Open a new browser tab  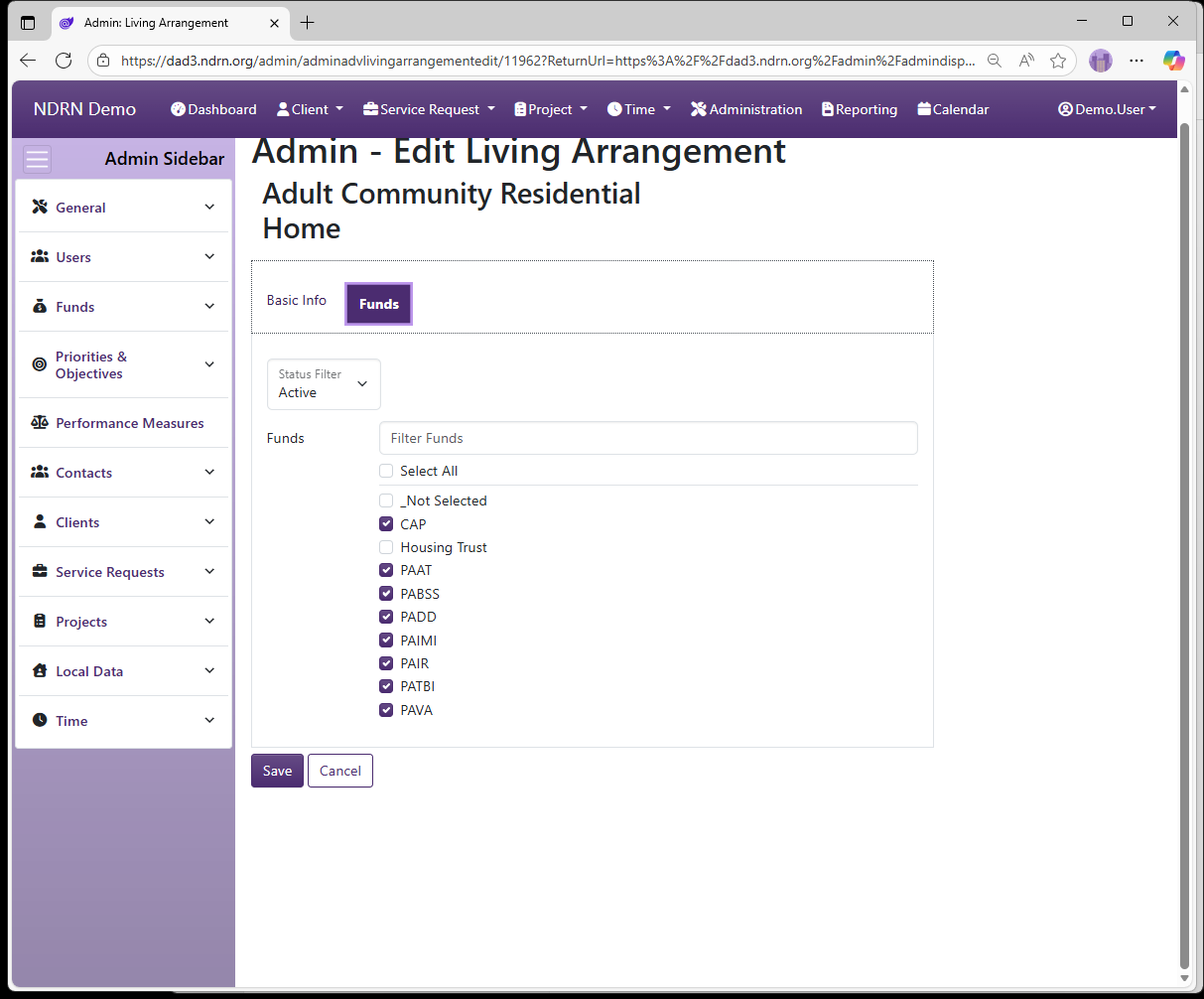[x=308, y=22]
